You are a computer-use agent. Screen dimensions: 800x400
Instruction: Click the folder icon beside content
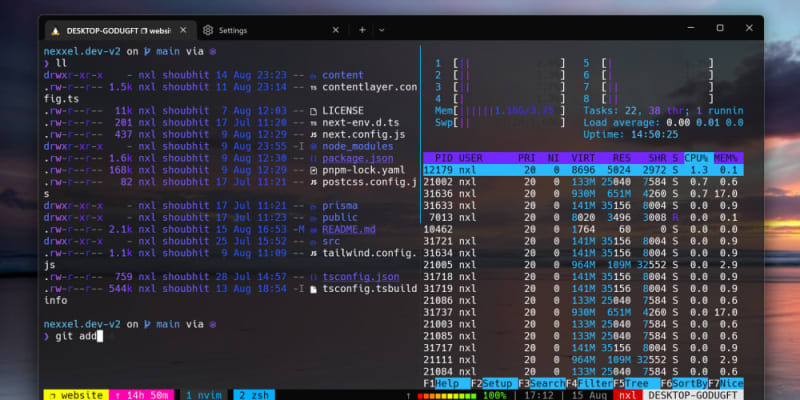pos(313,75)
